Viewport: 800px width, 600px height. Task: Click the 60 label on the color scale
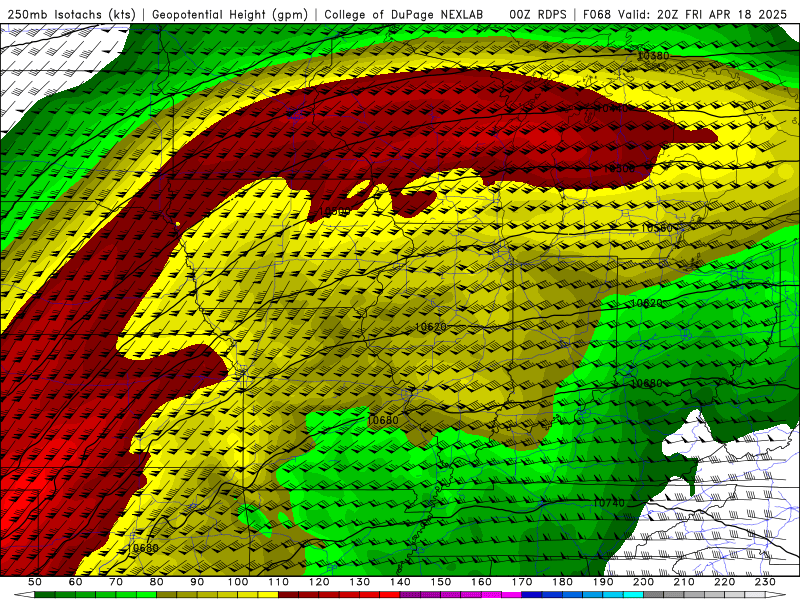pyautogui.click(x=76, y=582)
